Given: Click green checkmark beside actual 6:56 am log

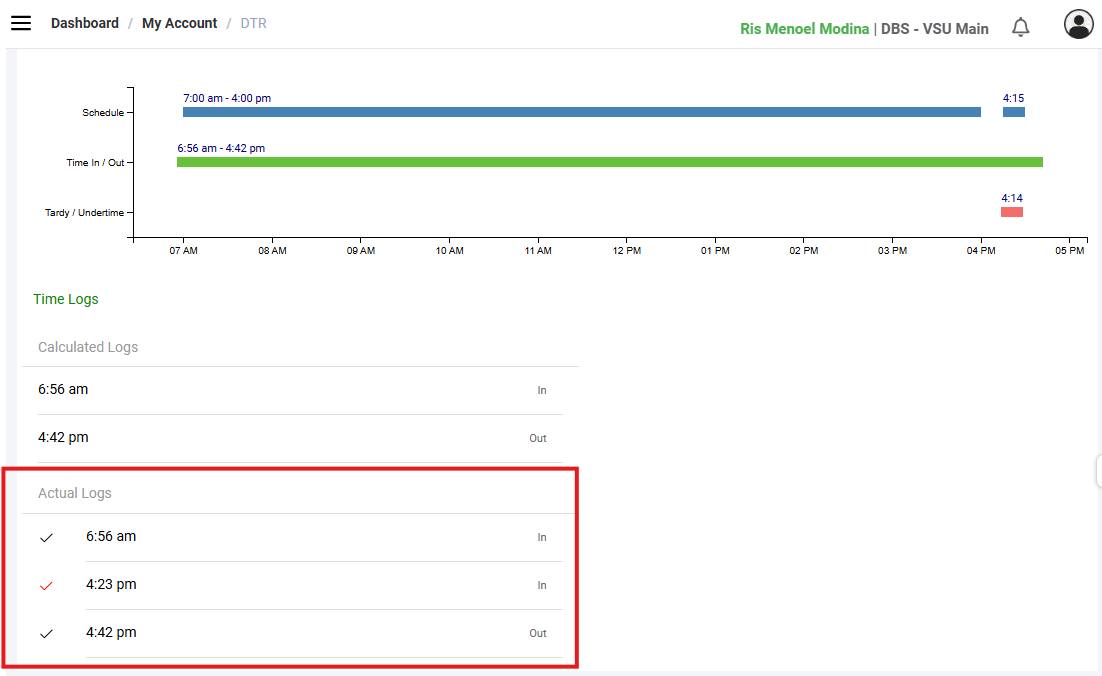Looking at the screenshot, I should pos(46,538).
